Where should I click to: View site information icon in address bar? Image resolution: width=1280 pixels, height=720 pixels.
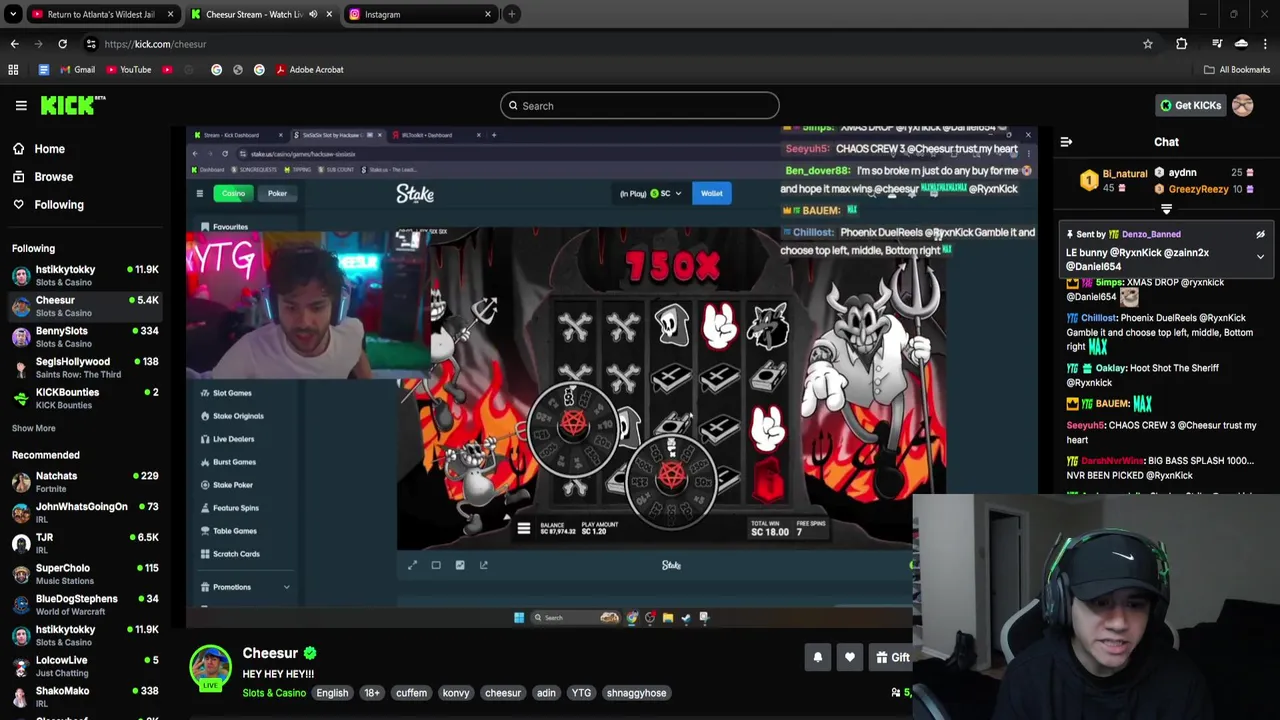click(91, 44)
